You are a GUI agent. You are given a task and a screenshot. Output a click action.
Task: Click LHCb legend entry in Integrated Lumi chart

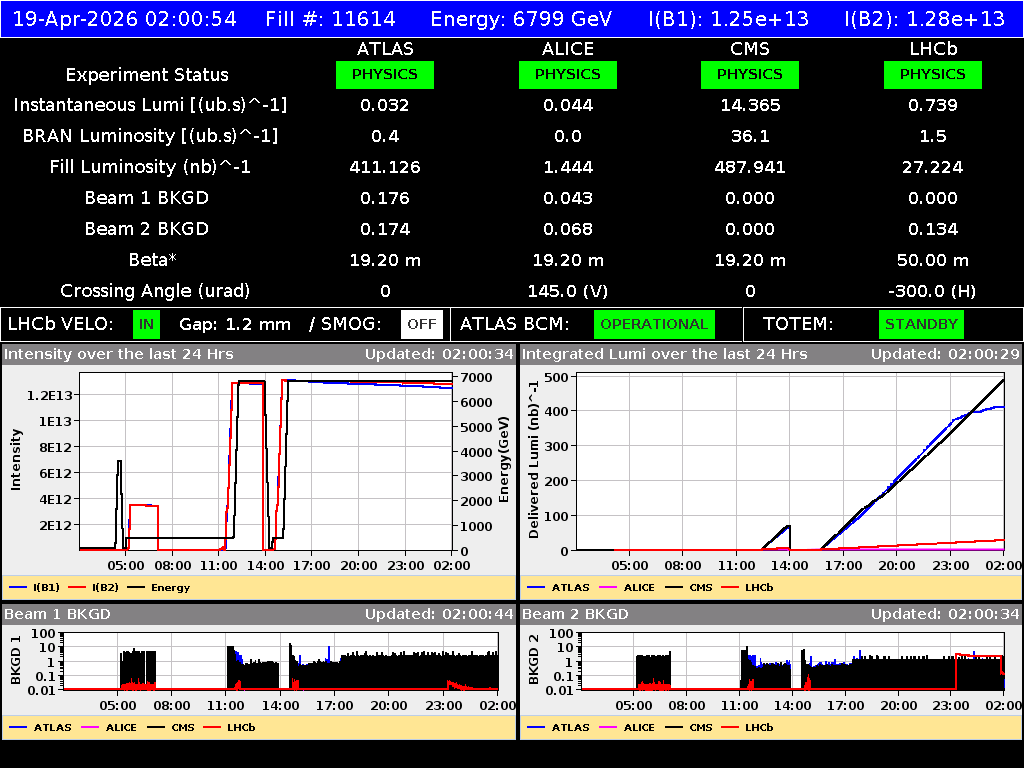click(747, 587)
